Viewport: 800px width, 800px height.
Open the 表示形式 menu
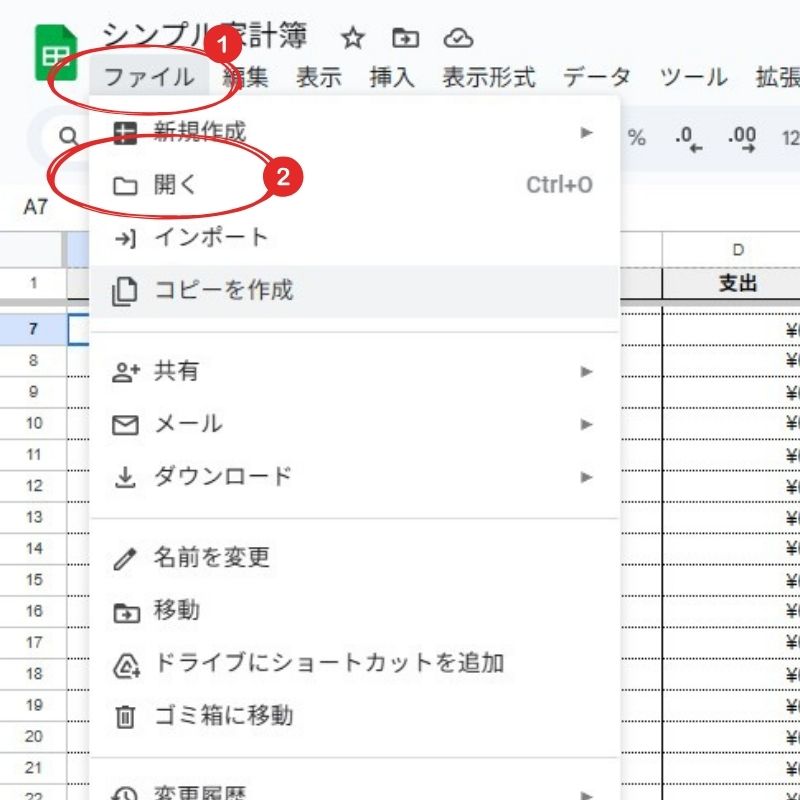(489, 78)
